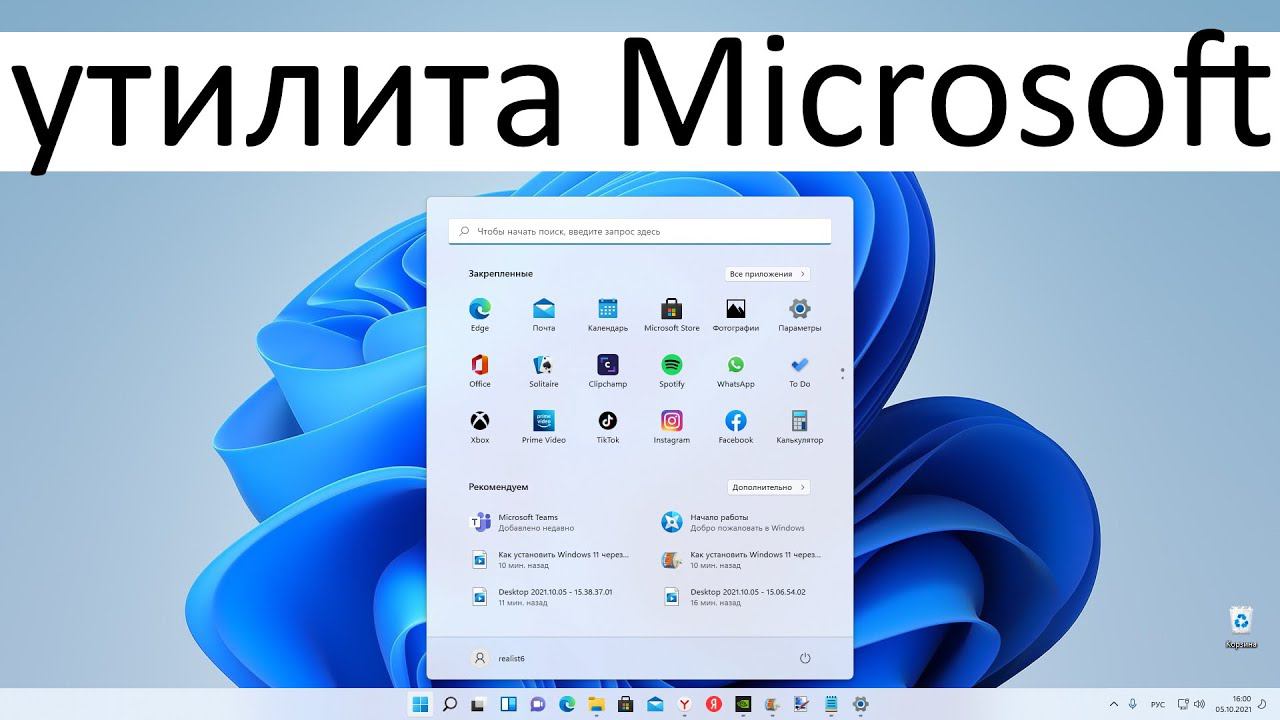The image size is (1280, 720).
Task: Expand the hidden system tray icons chevron
Action: click(x=1114, y=704)
